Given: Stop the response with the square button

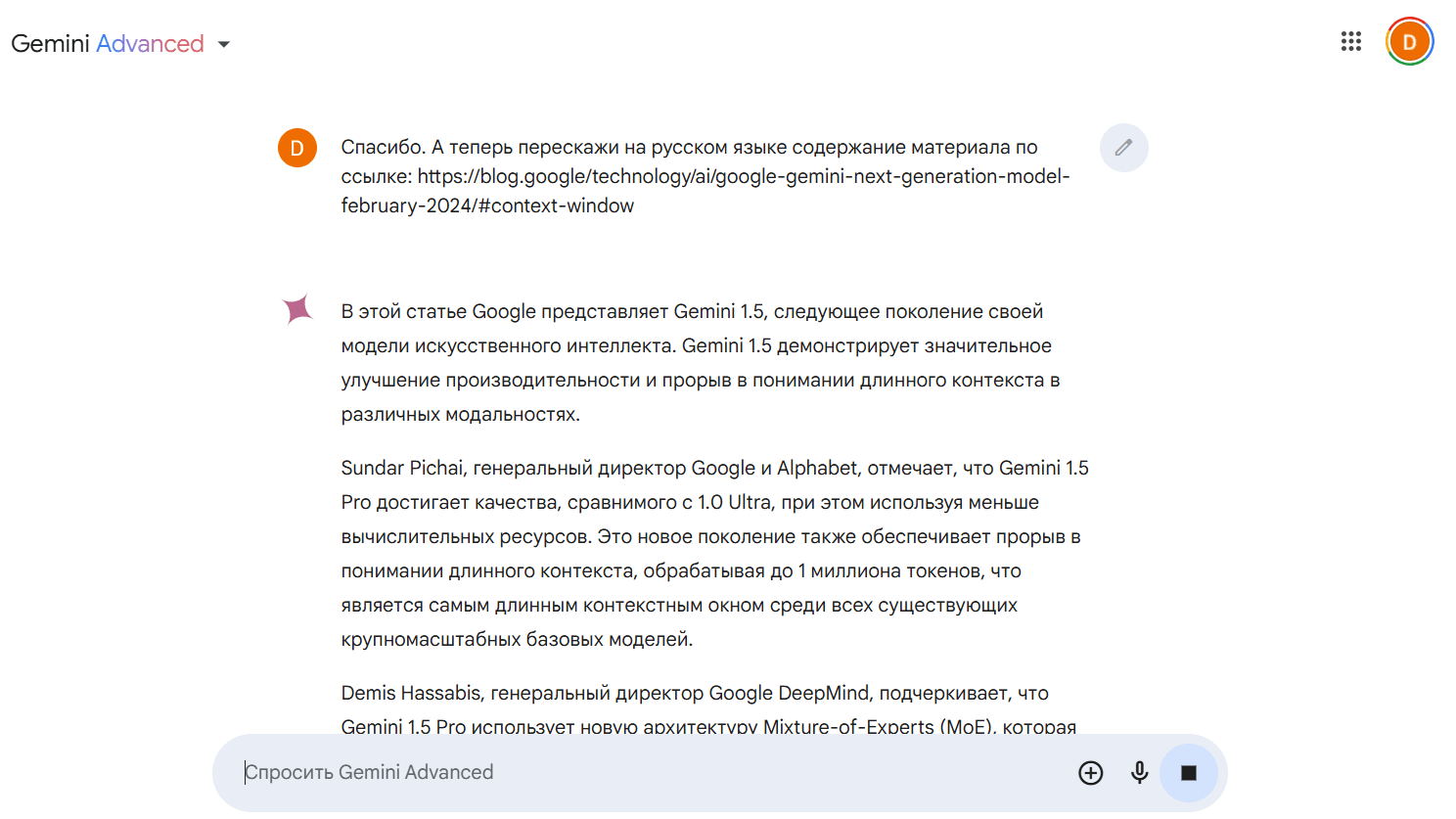Looking at the screenshot, I should click(1188, 773).
